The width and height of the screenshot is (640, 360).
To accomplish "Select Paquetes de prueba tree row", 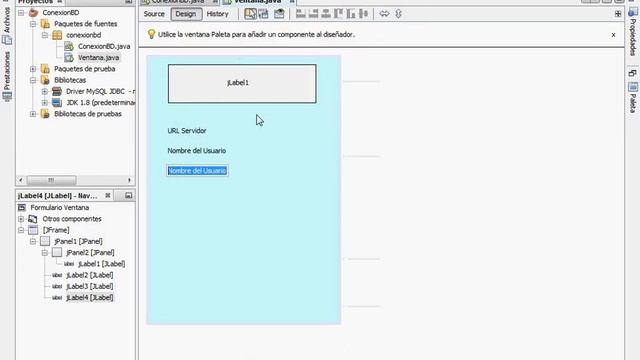I will tap(84, 69).
